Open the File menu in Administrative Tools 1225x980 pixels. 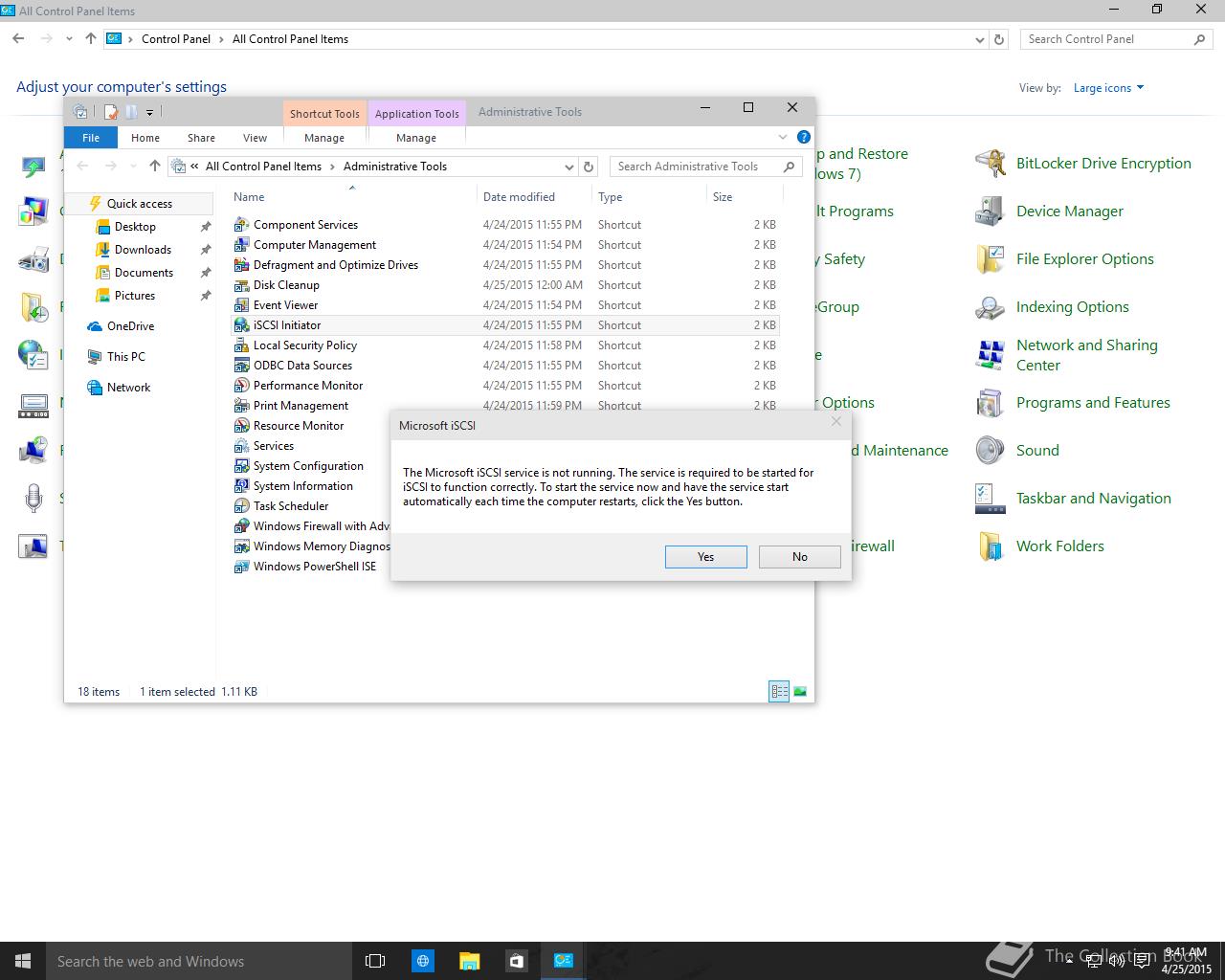91,138
